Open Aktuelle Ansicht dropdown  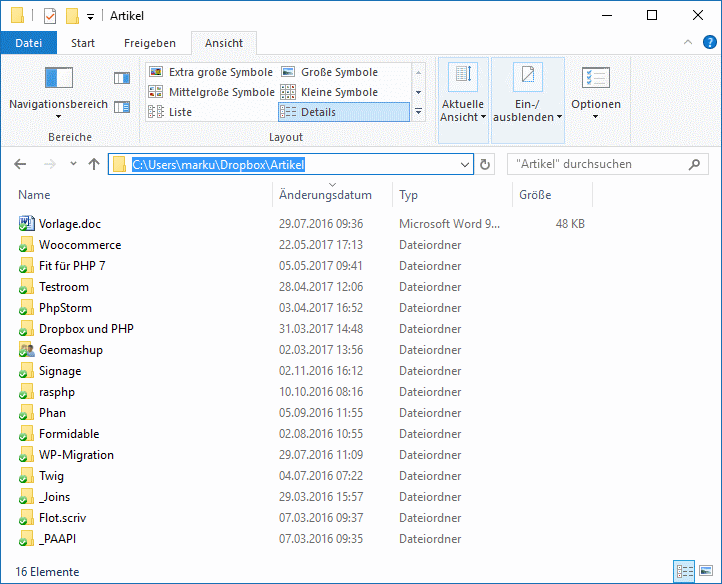pyautogui.click(x=463, y=100)
